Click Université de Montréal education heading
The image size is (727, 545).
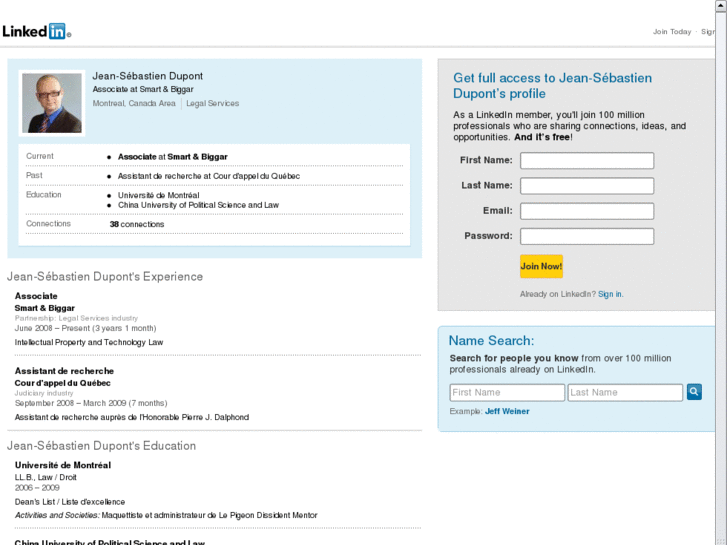point(62,465)
